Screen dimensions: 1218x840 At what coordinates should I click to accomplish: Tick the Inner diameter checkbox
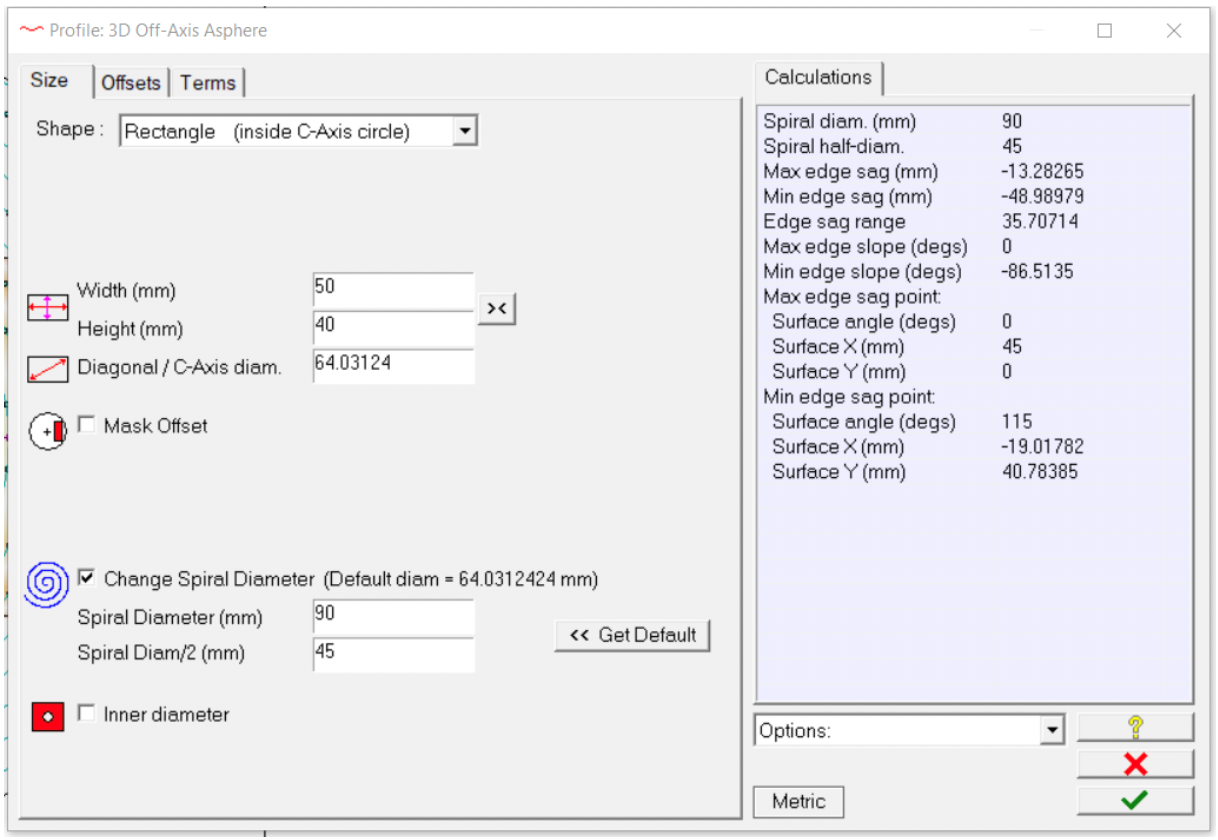click(x=87, y=714)
